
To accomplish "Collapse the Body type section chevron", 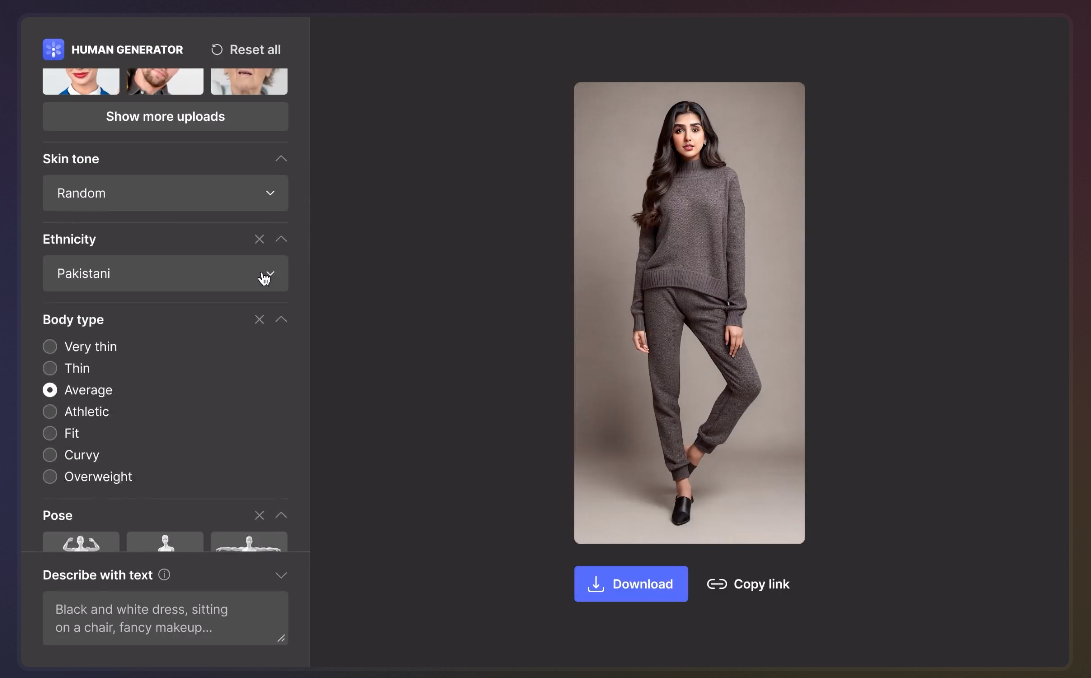I will pyautogui.click(x=281, y=319).
